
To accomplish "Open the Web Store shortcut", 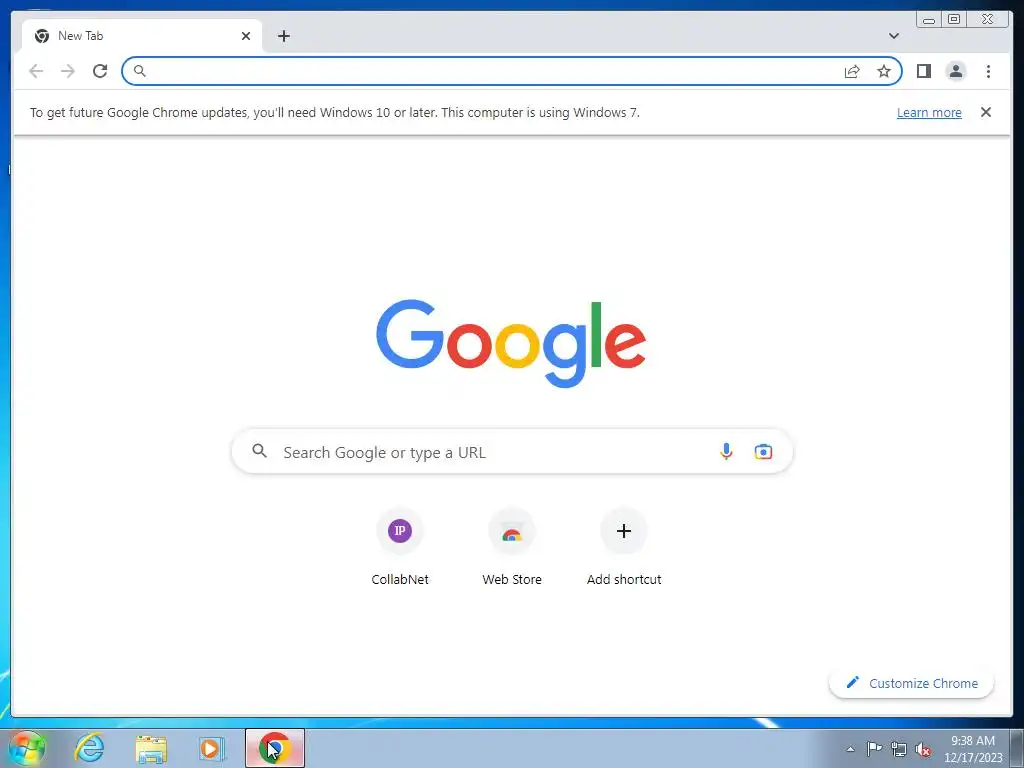I will click(x=512, y=549).
